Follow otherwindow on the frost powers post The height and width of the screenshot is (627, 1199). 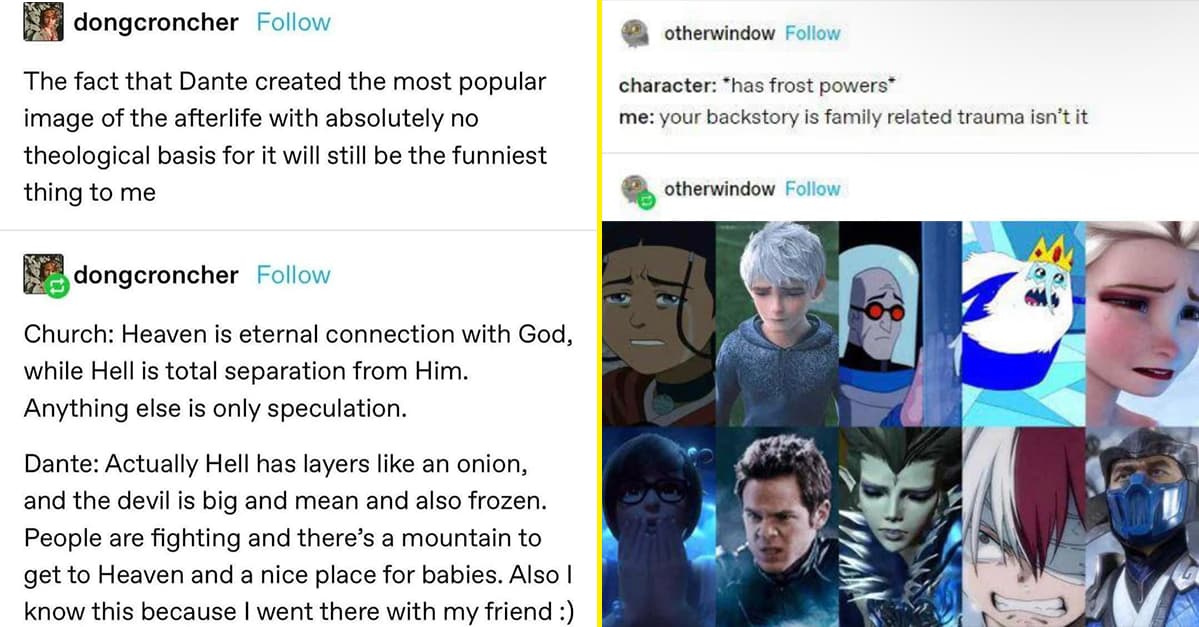coord(812,33)
